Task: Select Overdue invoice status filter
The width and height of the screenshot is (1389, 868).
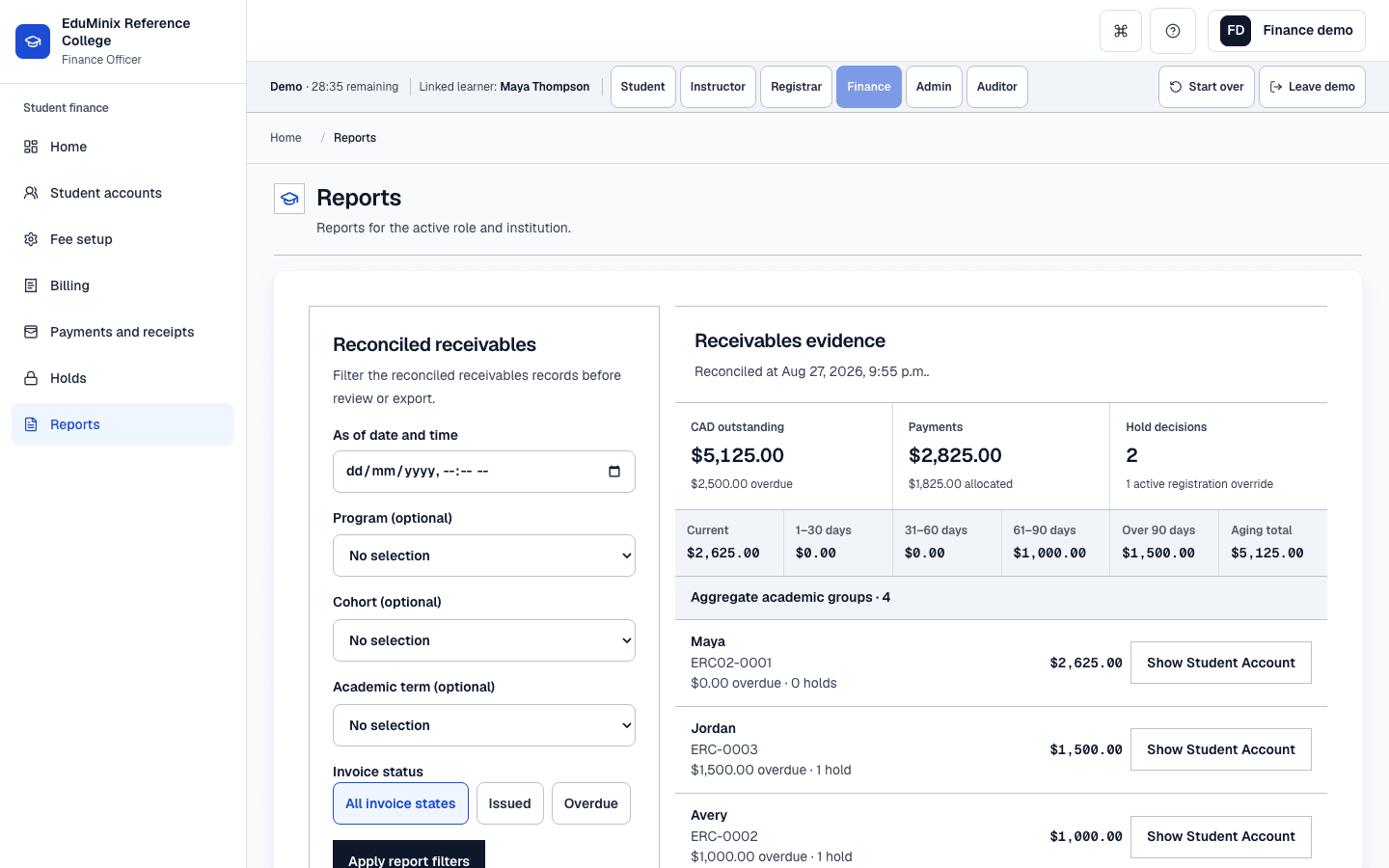Action: 591,803
